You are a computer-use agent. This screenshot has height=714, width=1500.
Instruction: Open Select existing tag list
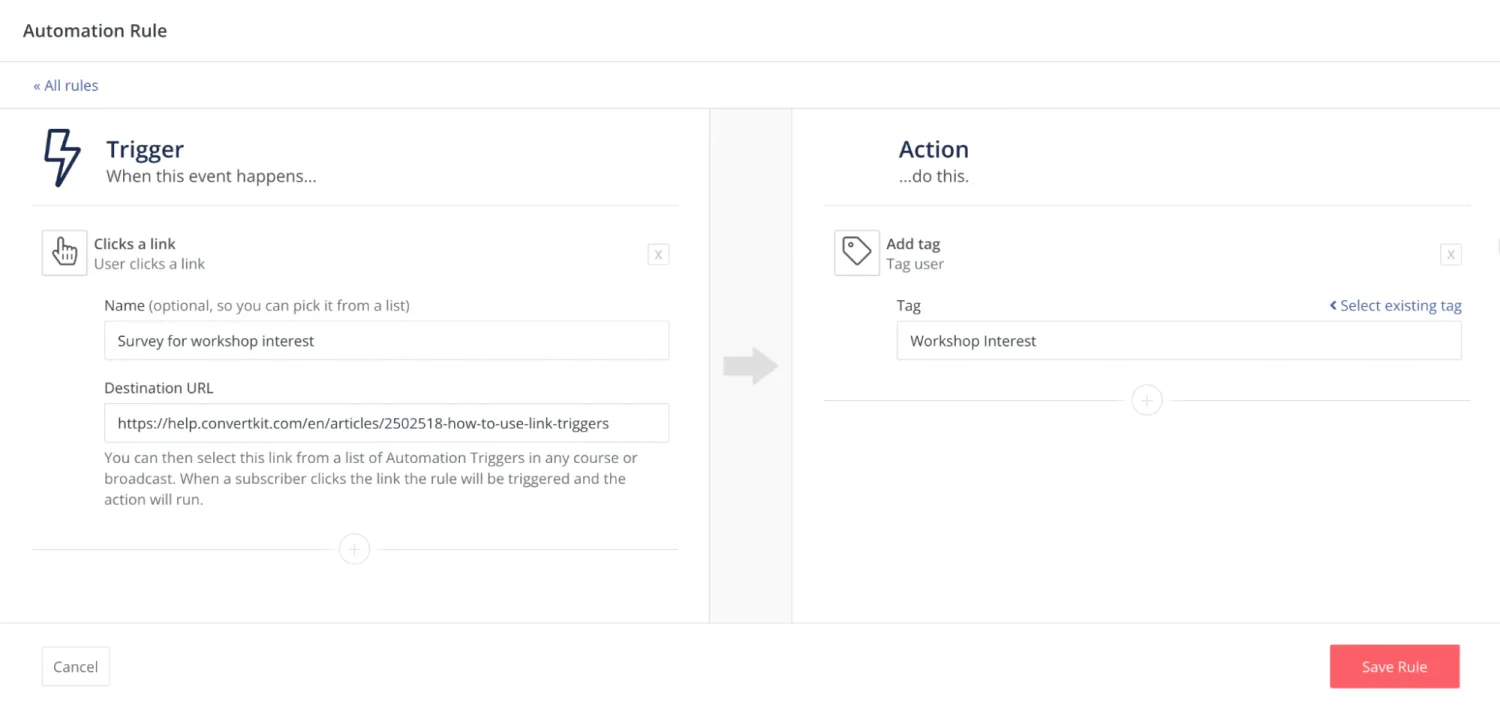(1395, 306)
